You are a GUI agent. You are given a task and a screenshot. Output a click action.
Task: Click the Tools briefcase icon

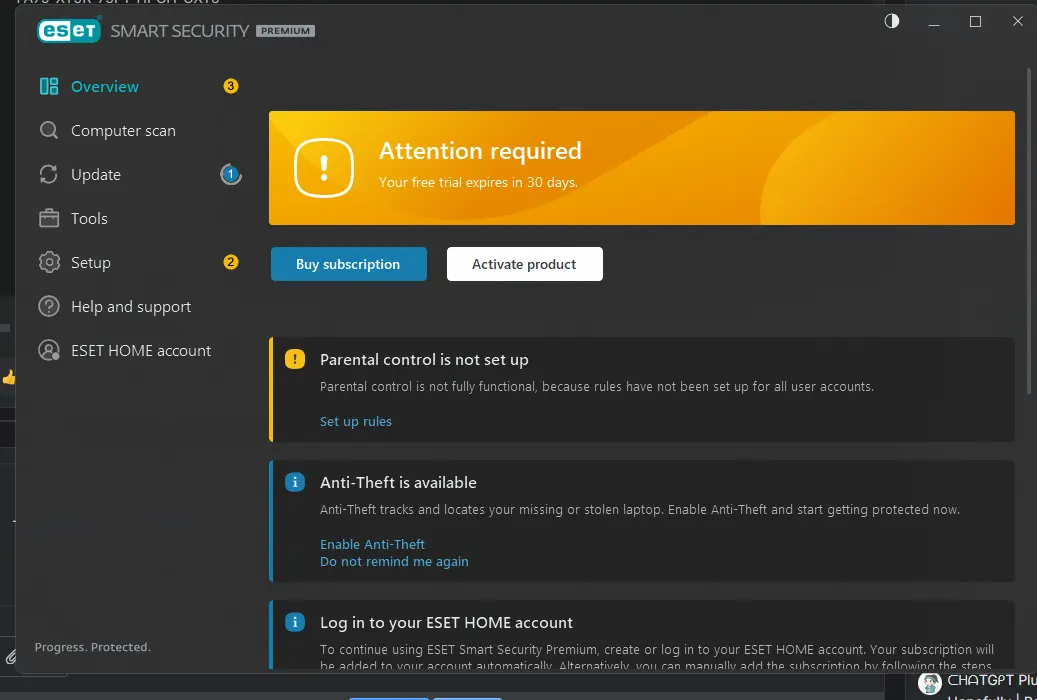point(49,218)
